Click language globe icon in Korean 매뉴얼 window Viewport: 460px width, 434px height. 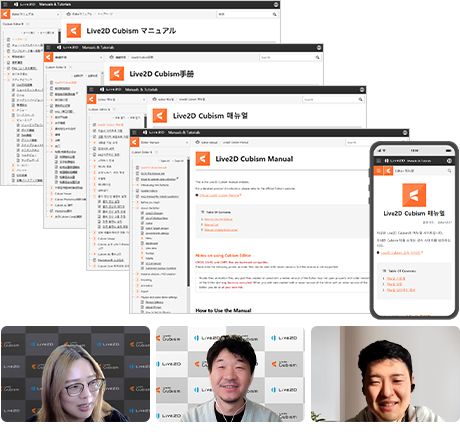[362, 89]
